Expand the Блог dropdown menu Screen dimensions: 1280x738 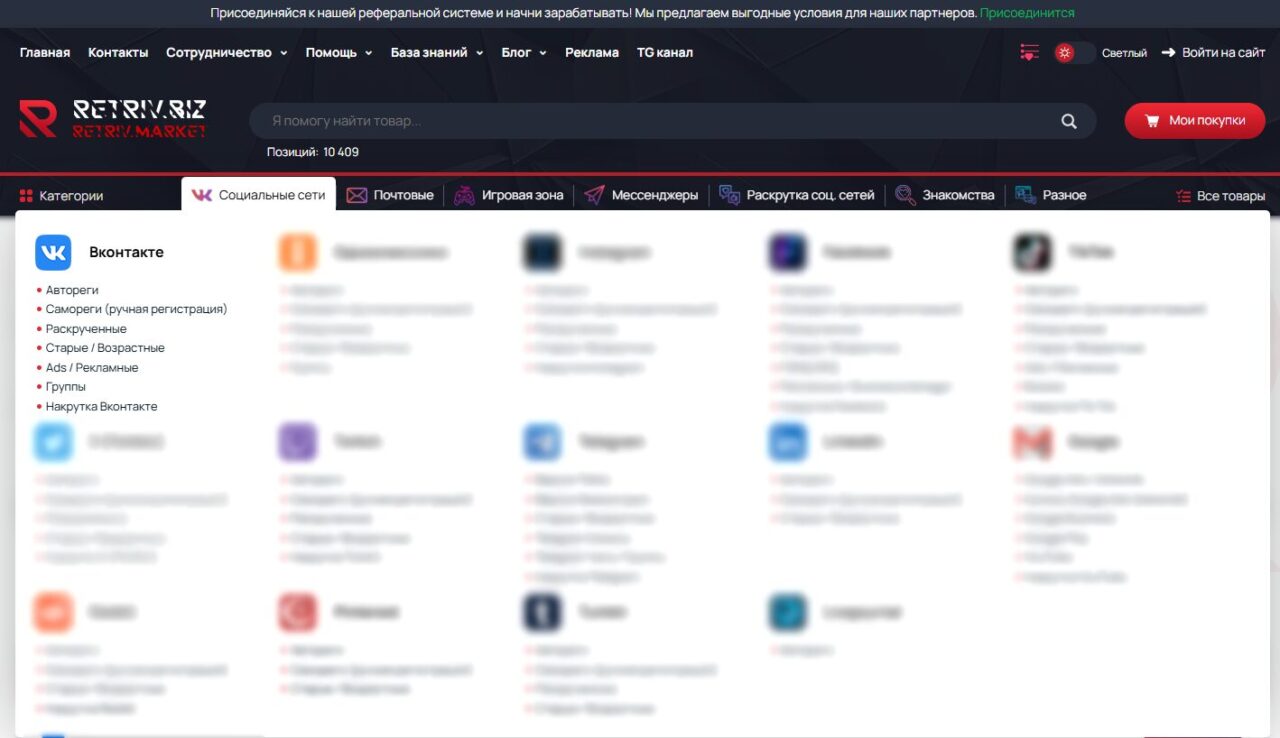524,53
